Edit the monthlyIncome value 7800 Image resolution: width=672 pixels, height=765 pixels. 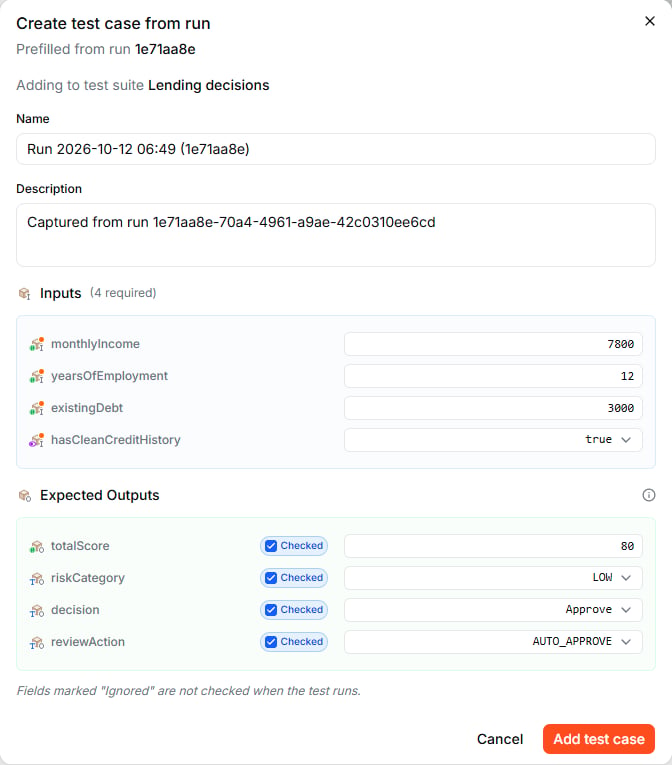pos(493,344)
